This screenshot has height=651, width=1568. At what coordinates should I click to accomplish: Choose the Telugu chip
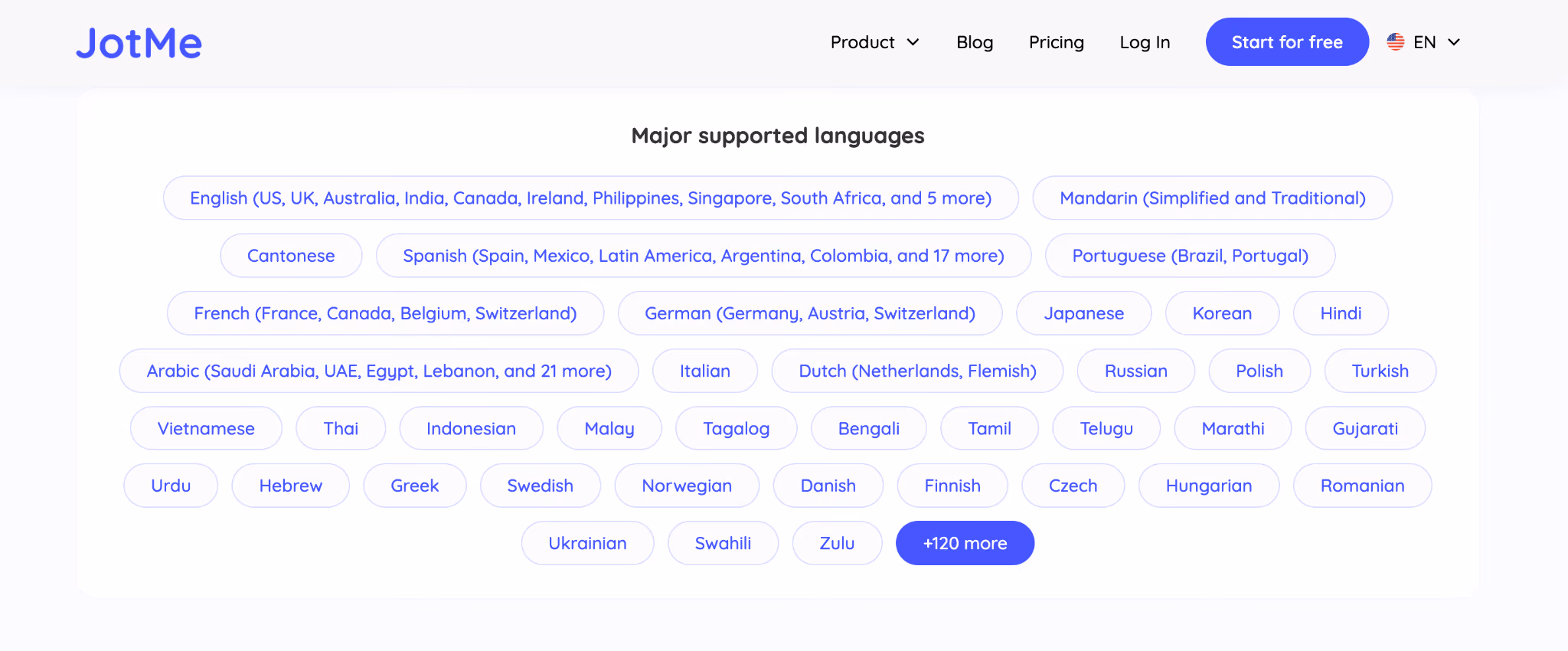point(1106,428)
